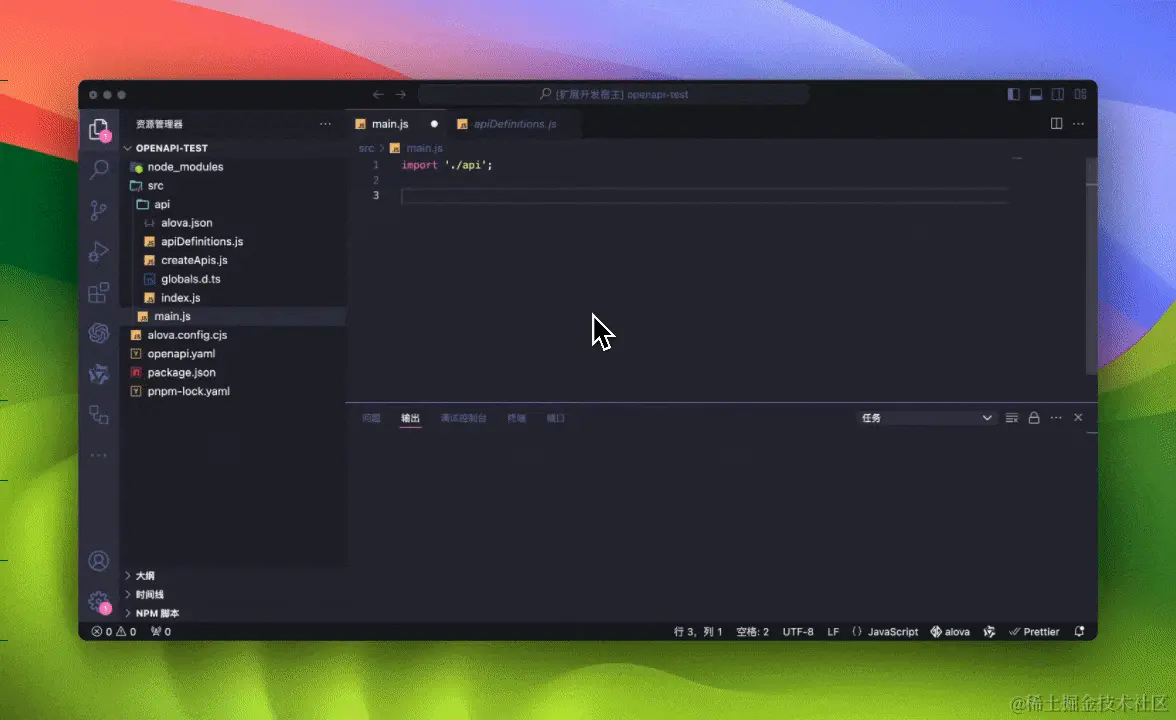The height and width of the screenshot is (720, 1176).
Task: Open the Source Control view
Action: [98, 210]
